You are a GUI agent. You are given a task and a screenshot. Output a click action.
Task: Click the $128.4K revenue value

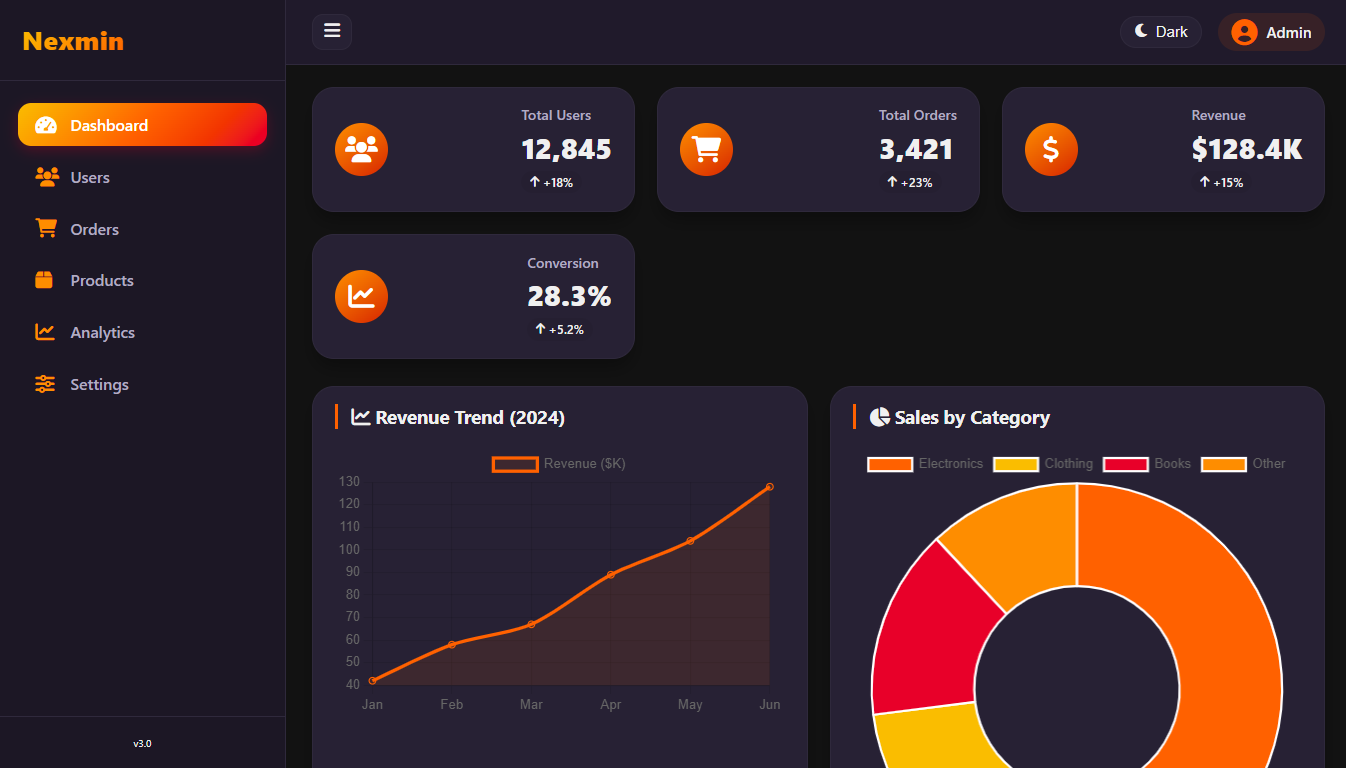tap(1247, 150)
